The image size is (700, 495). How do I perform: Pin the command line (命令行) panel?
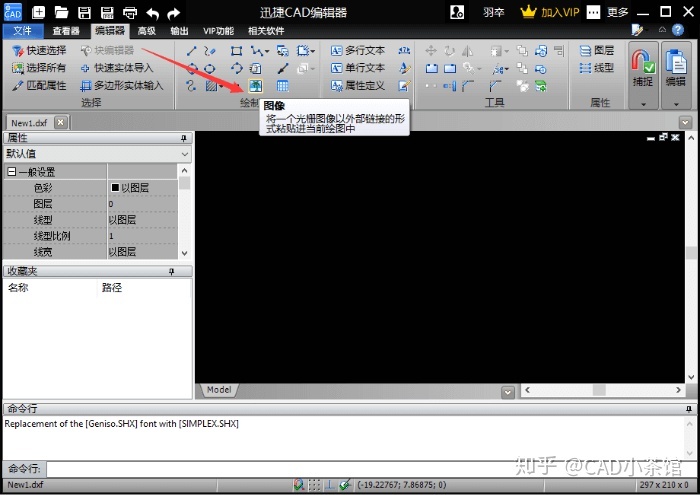(x=689, y=409)
